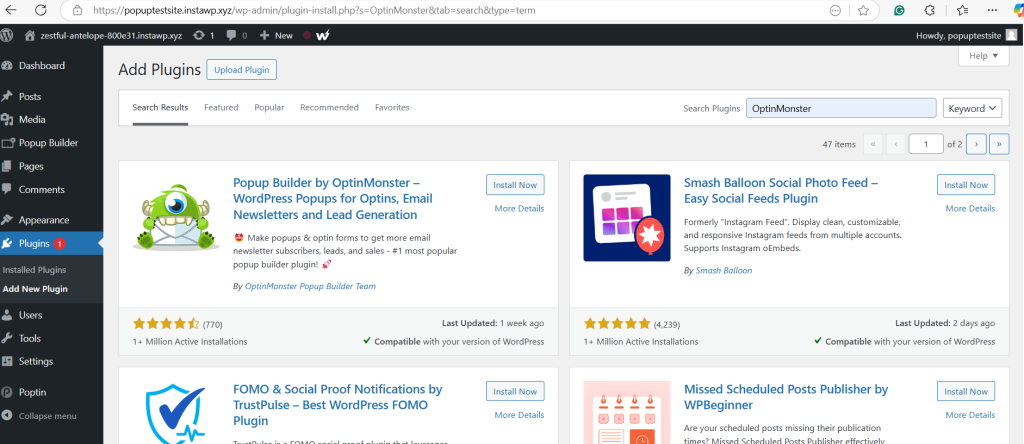Switch to the Favorites tab

tap(392, 108)
